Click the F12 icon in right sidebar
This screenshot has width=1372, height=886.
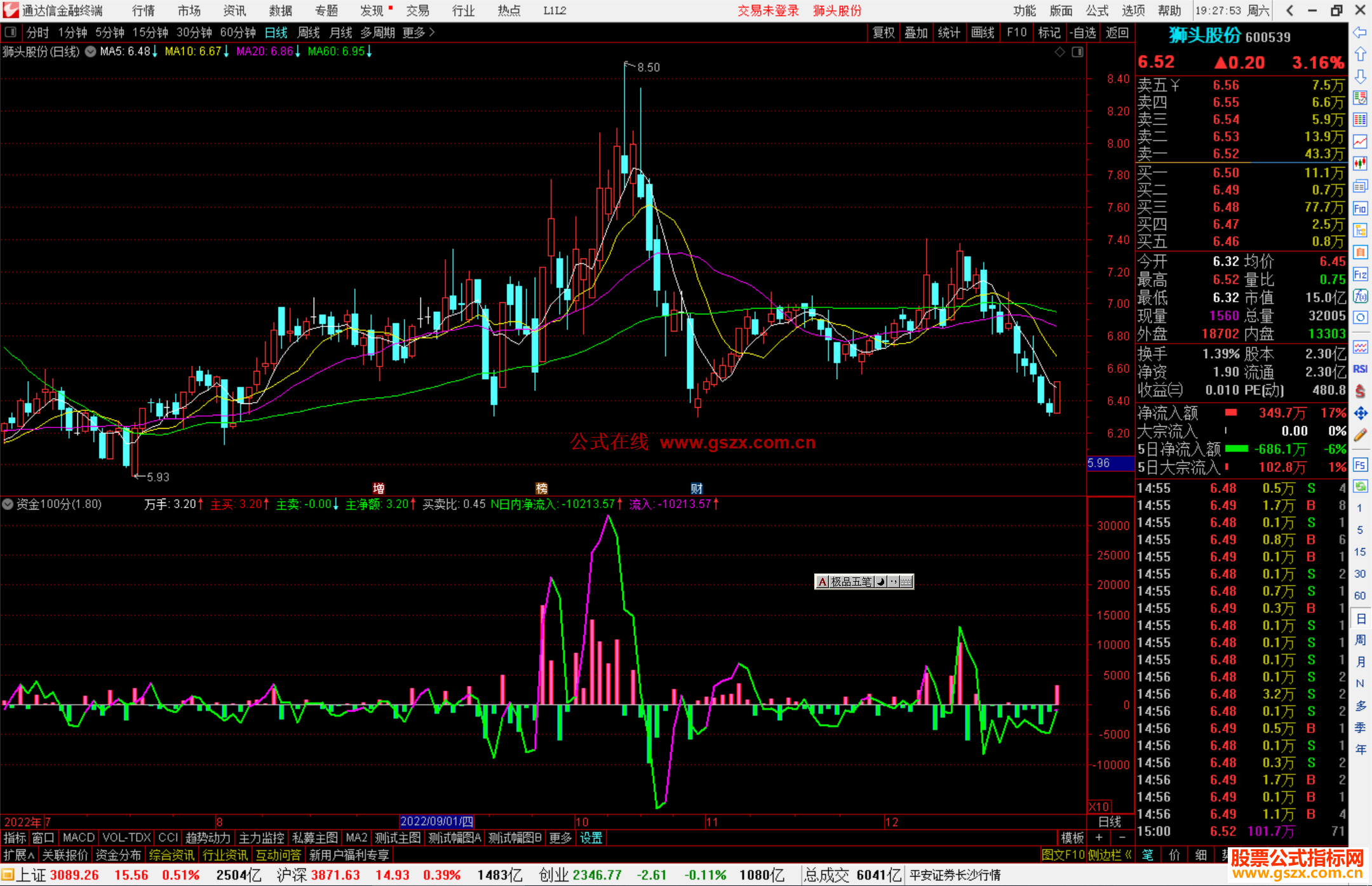[1360, 274]
